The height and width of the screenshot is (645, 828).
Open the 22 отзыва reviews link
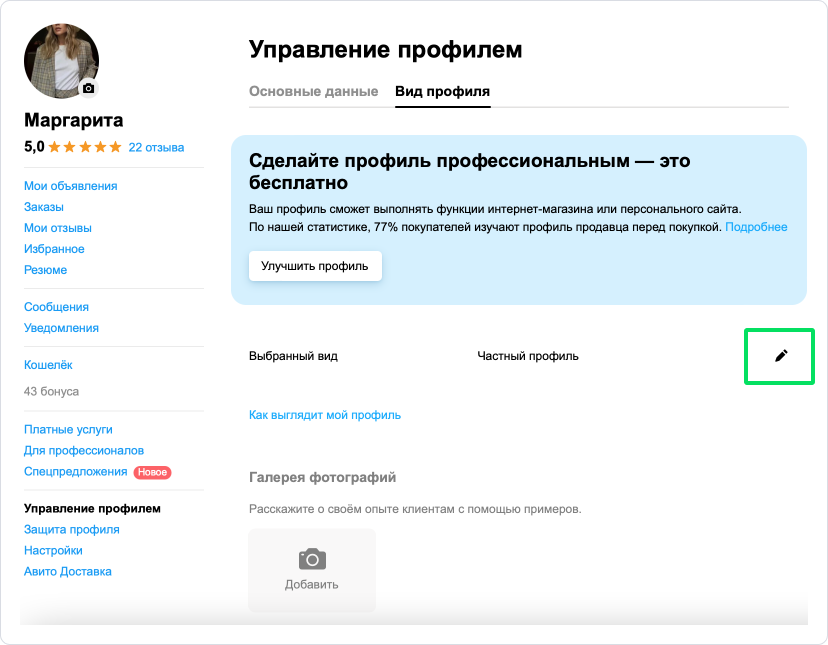(156, 147)
